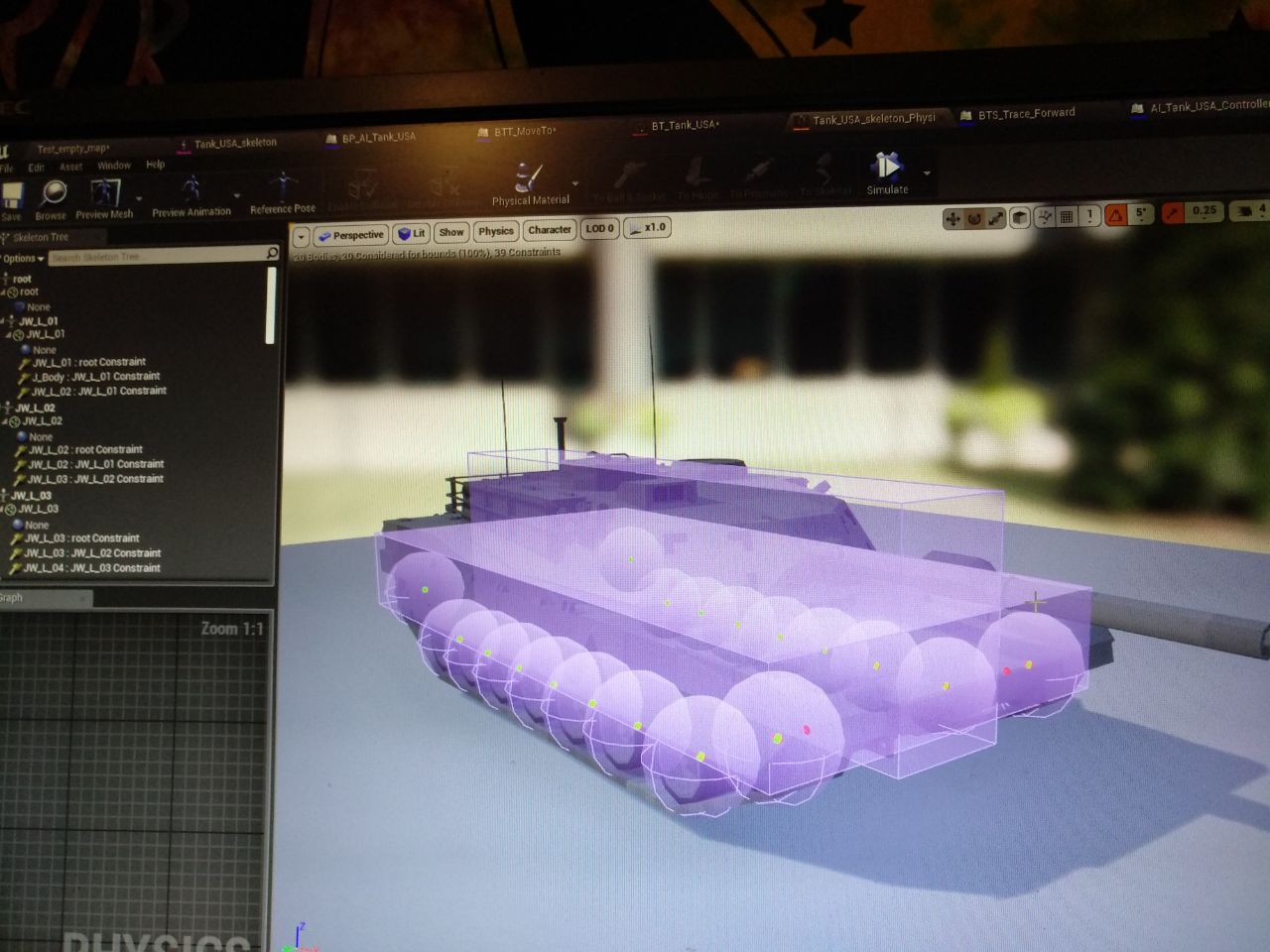Switch to the AI_Tank_USA_Controller tab
Image resolution: width=1270 pixels, height=952 pixels.
pyautogui.click(x=1201, y=106)
